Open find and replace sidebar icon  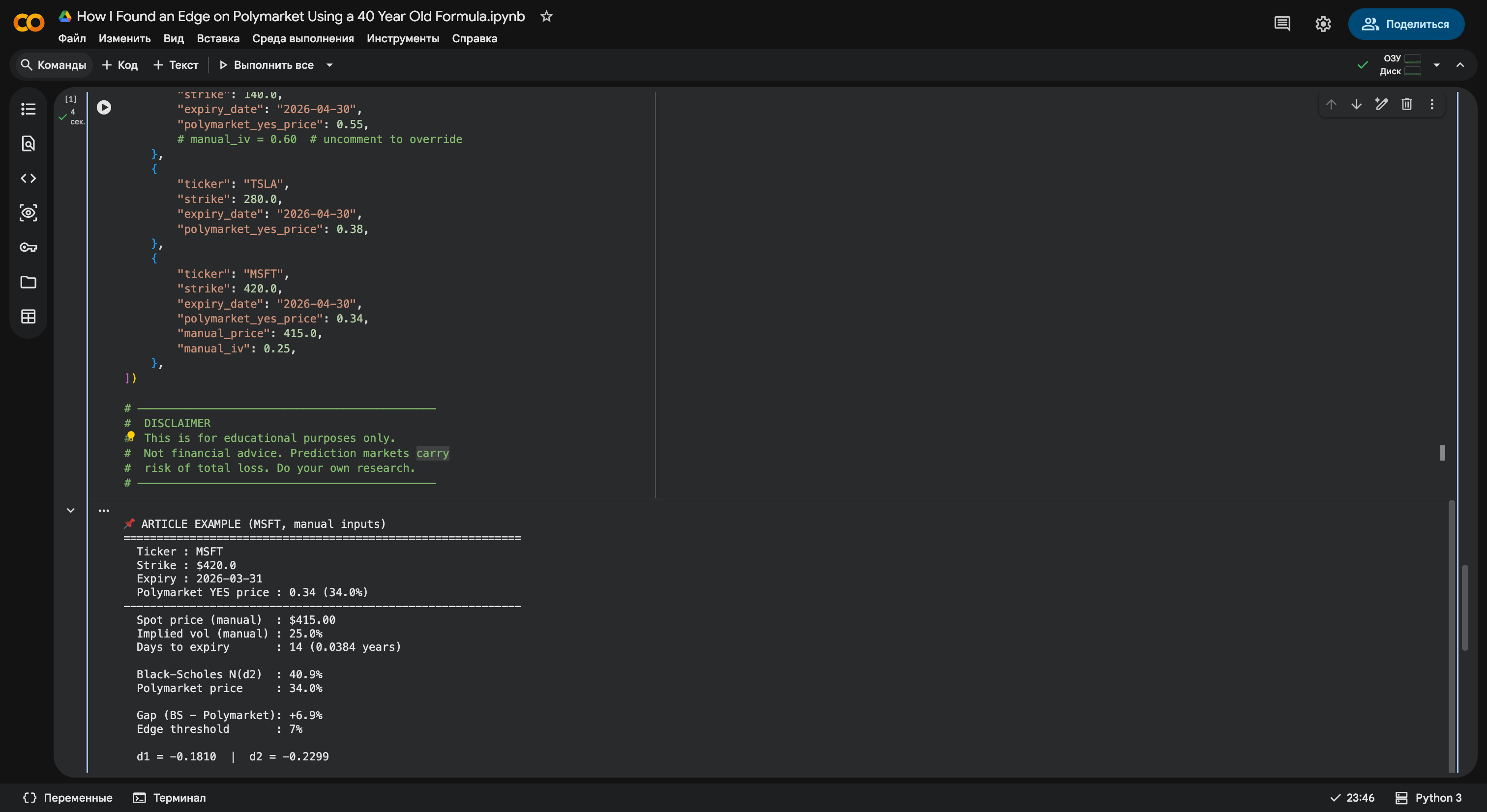point(28,144)
